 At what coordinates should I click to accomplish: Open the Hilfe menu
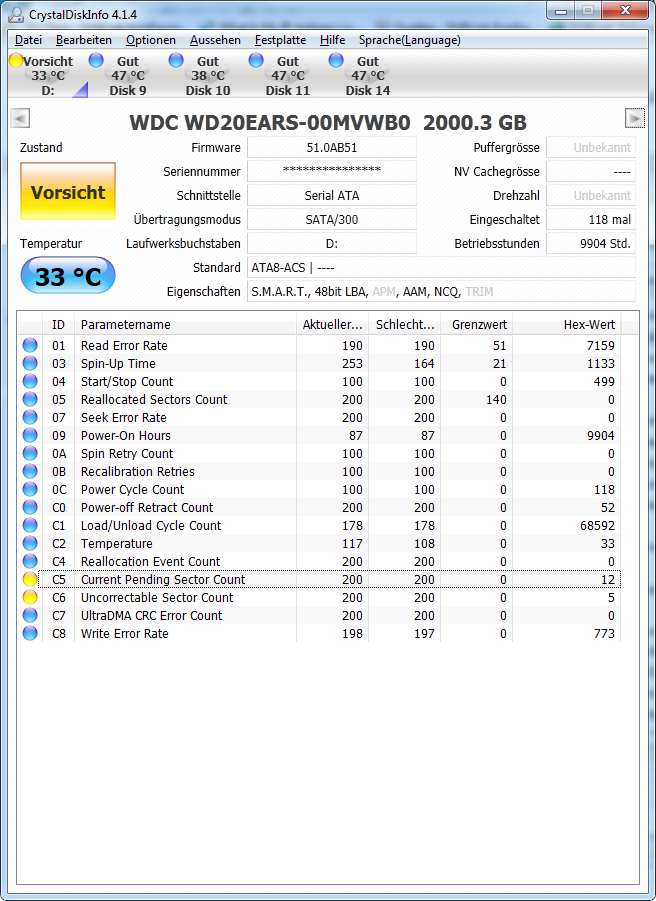pos(333,40)
